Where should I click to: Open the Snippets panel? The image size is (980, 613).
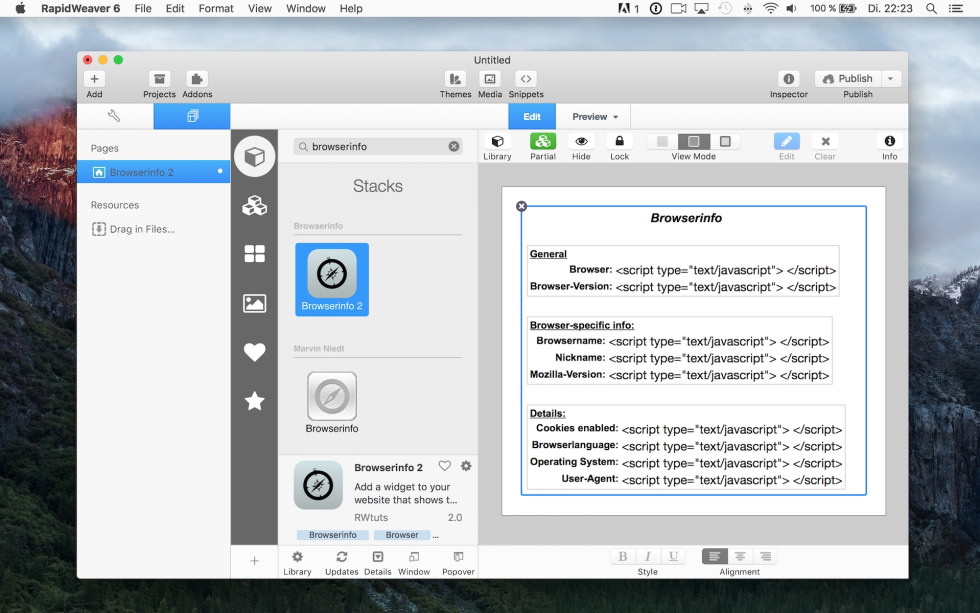tap(526, 79)
